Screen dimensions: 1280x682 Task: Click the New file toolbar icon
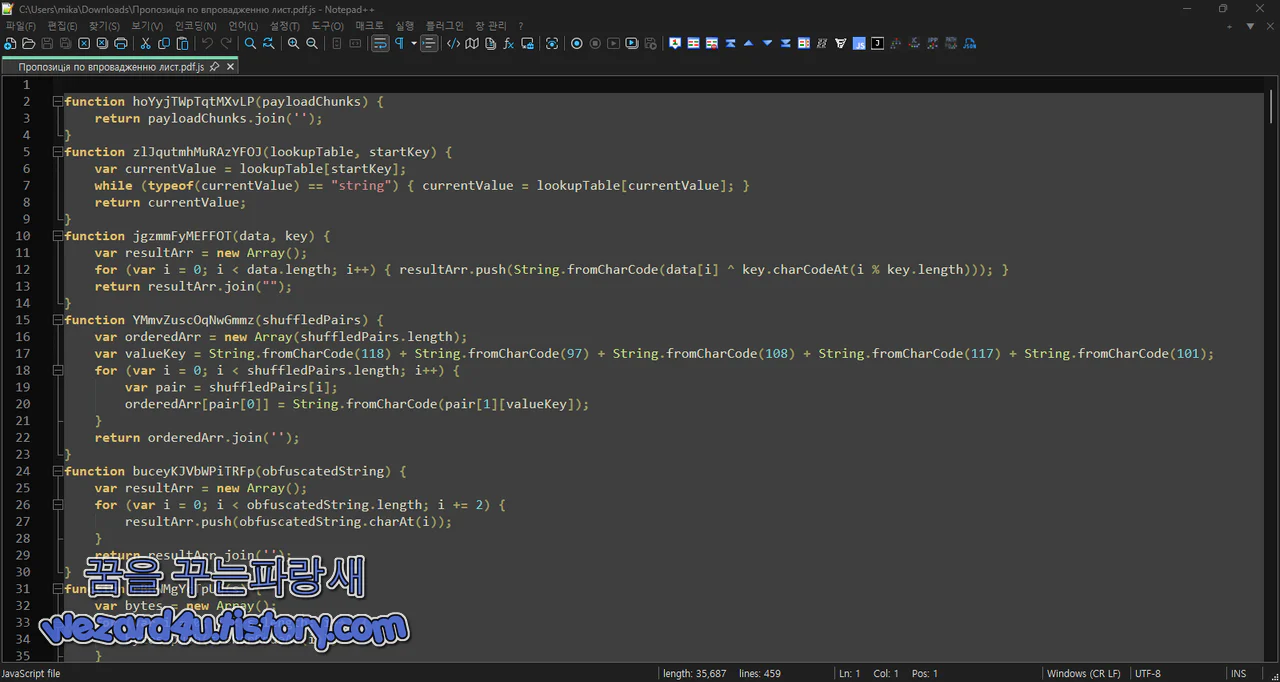10,44
